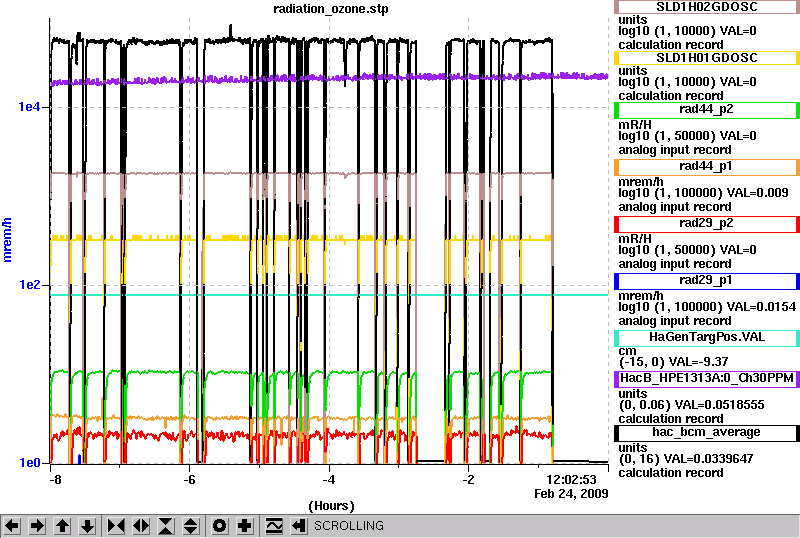Click the 12:02:53 timestamp label
Image resolution: width=800 pixels, height=538 pixels.
point(571,480)
